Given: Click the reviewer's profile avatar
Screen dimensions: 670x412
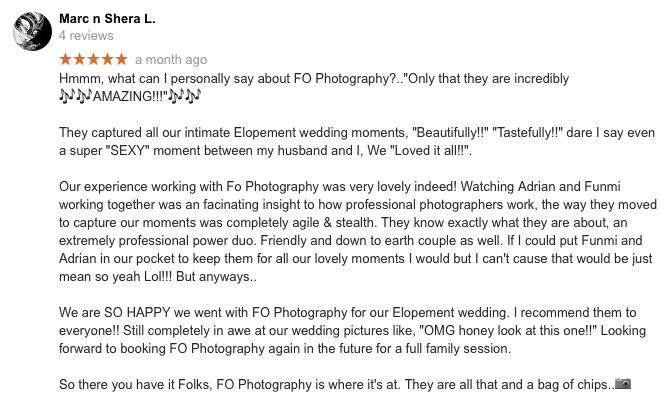Looking at the screenshot, I should pos(31,31).
